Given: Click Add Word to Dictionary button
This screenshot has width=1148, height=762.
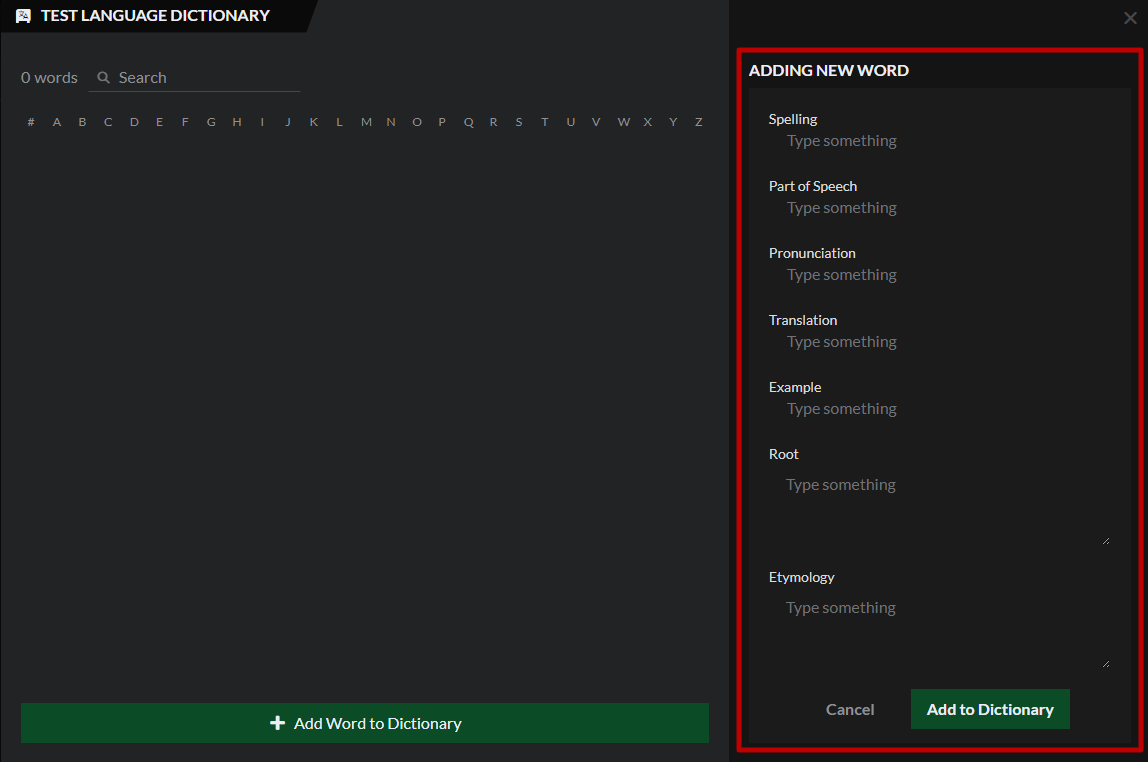Looking at the screenshot, I should 365,723.
